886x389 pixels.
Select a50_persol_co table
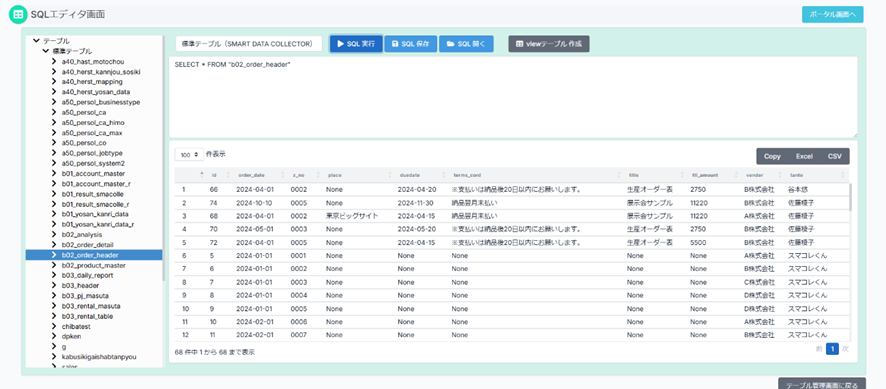click(x=84, y=143)
